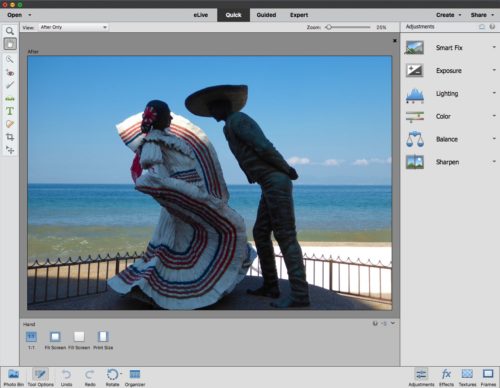Open the View After Only dropdown
This screenshot has height=388, width=500.
click(74, 27)
